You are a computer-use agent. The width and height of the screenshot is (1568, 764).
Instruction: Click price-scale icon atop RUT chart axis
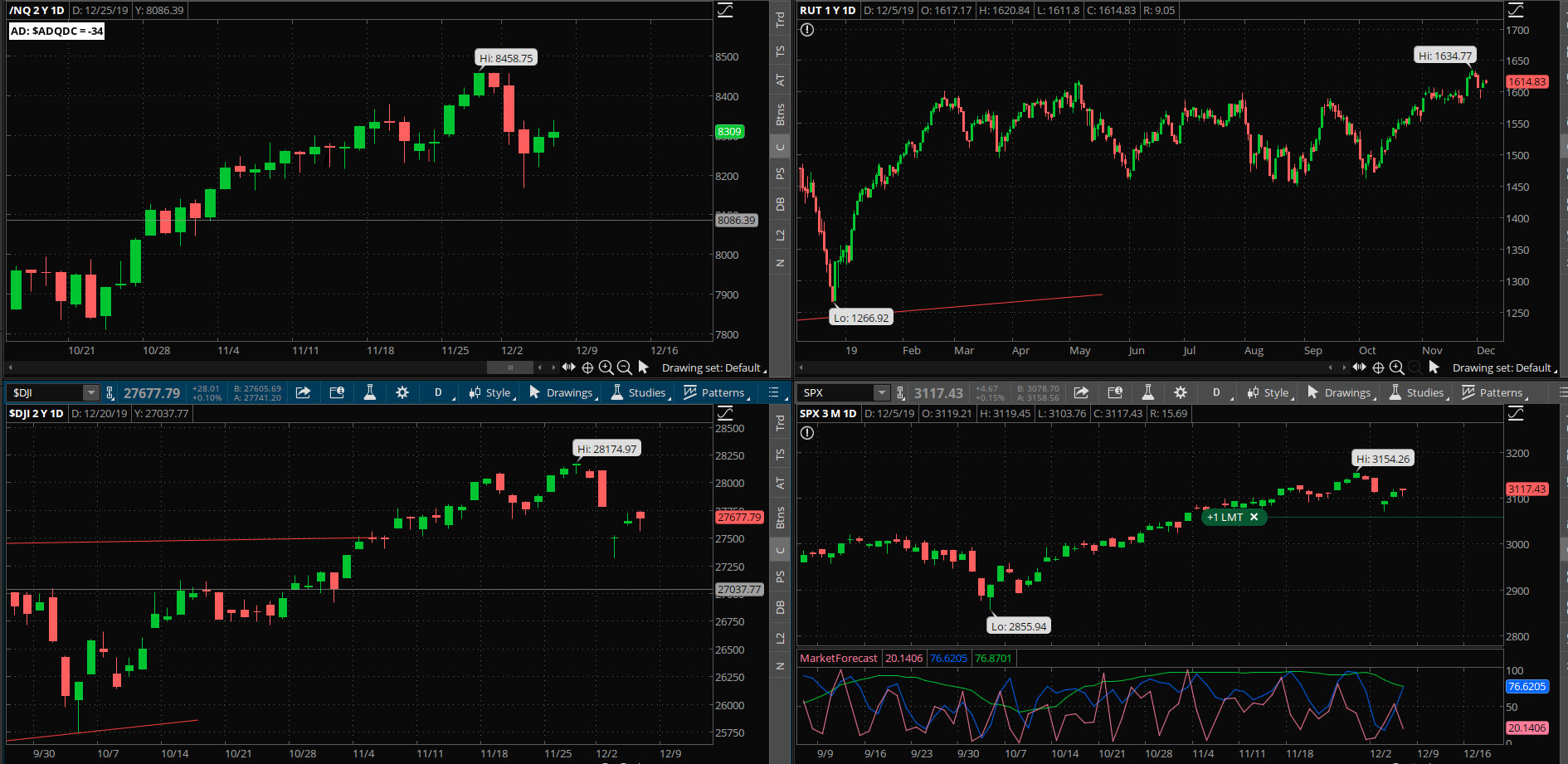point(1516,10)
